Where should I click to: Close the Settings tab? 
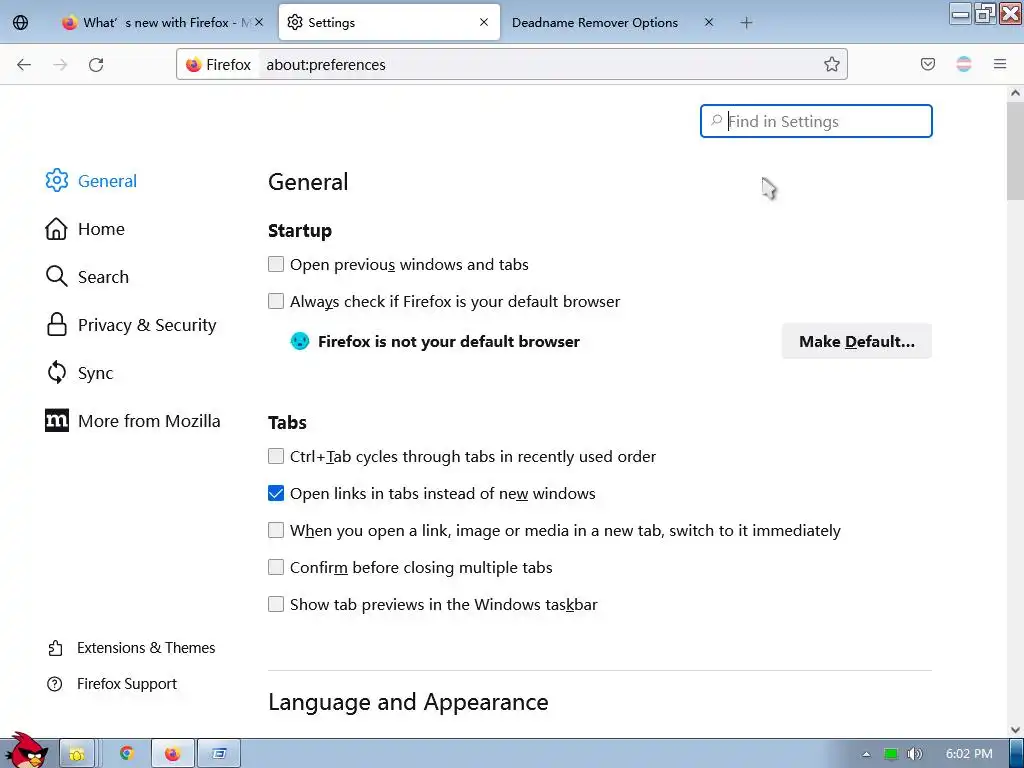coord(484,22)
